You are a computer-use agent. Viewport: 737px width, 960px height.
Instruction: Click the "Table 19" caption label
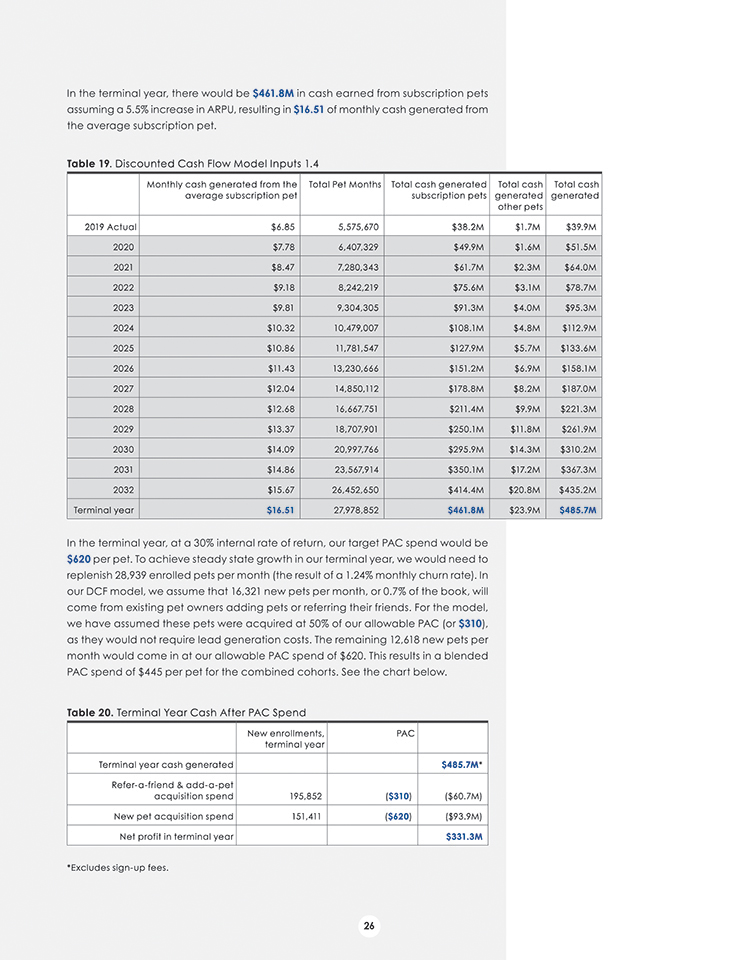88,163
